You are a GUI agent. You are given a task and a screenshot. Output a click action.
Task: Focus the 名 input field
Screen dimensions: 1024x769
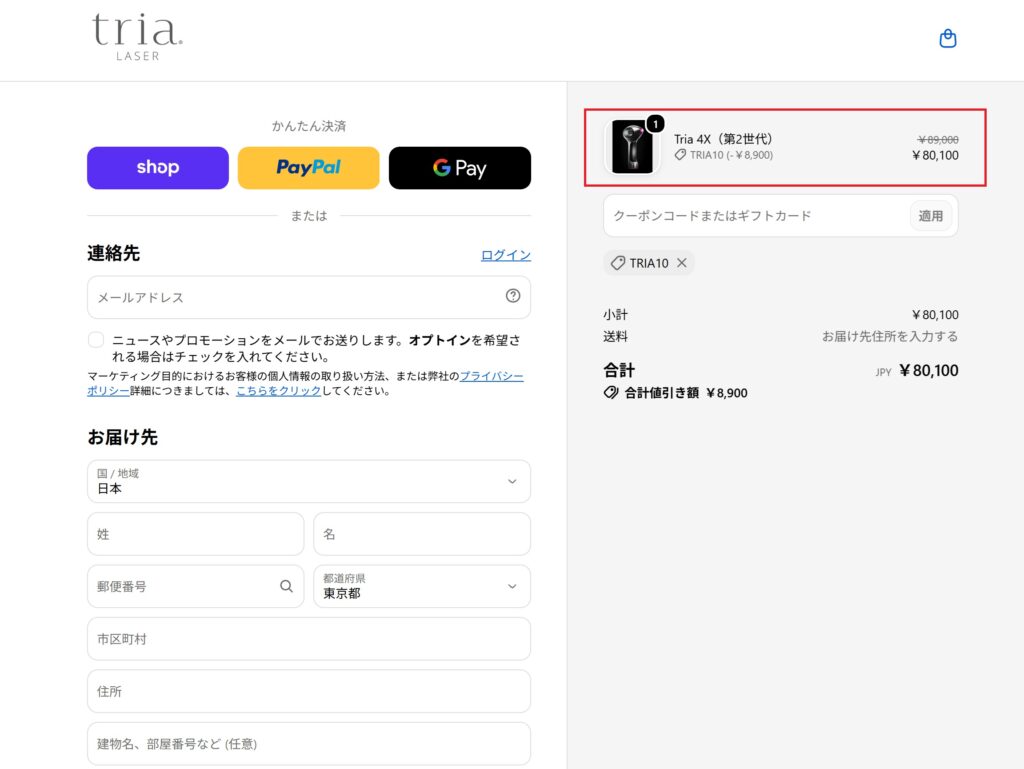point(422,534)
